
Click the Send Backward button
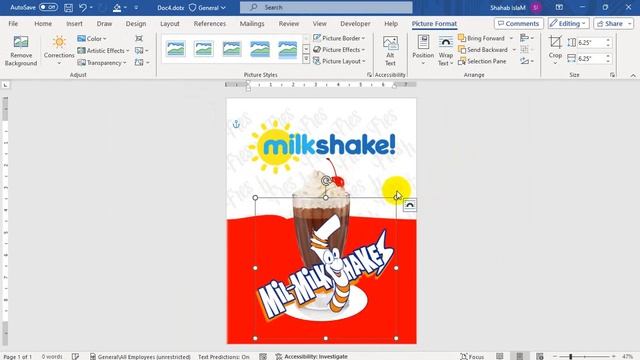(483, 49)
